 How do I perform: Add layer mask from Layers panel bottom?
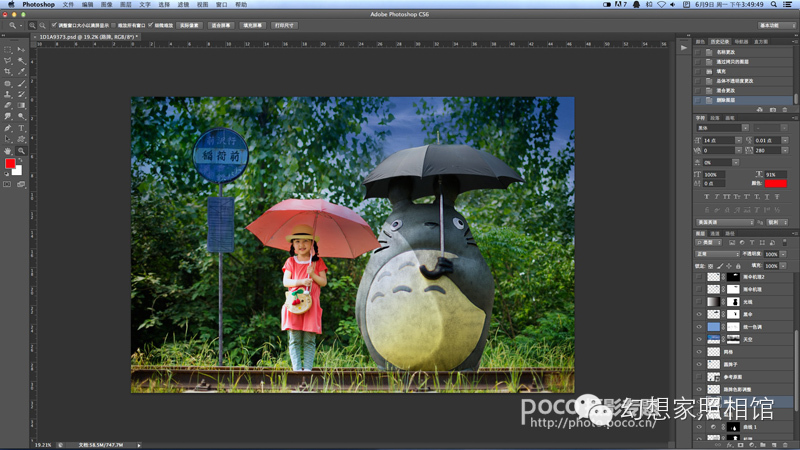pyautogui.click(x=740, y=445)
